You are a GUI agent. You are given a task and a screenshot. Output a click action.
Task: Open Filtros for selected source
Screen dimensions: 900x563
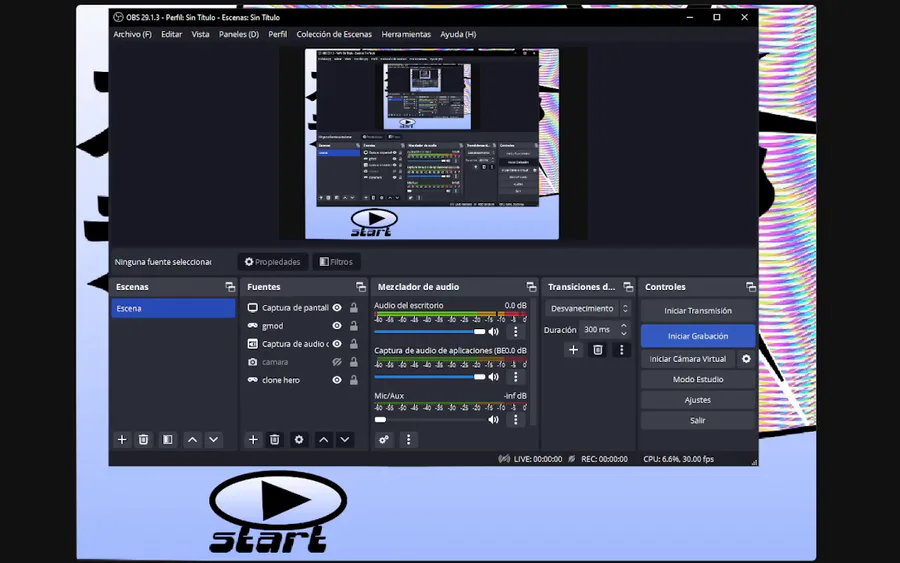pyautogui.click(x=336, y=262)
